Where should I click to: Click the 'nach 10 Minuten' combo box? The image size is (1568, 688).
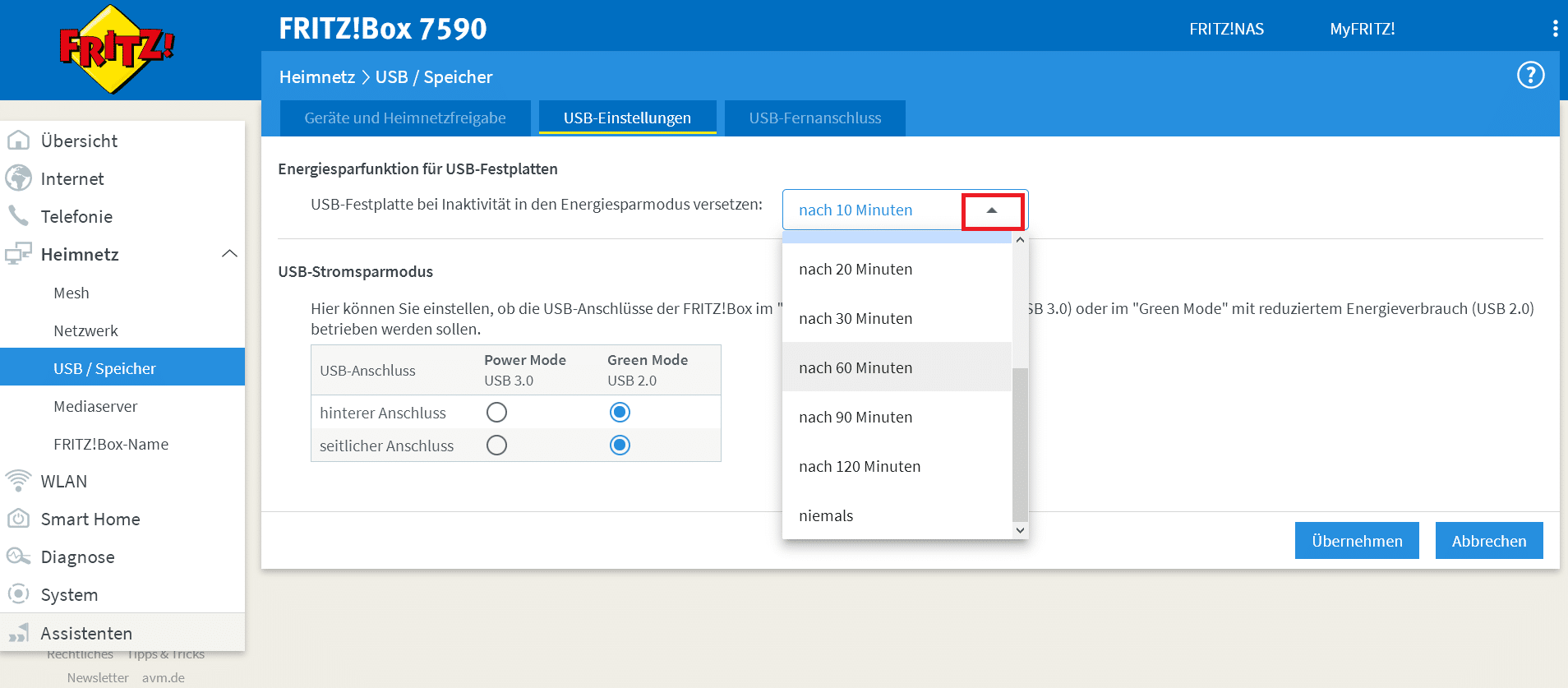click(x=905, y=210)
